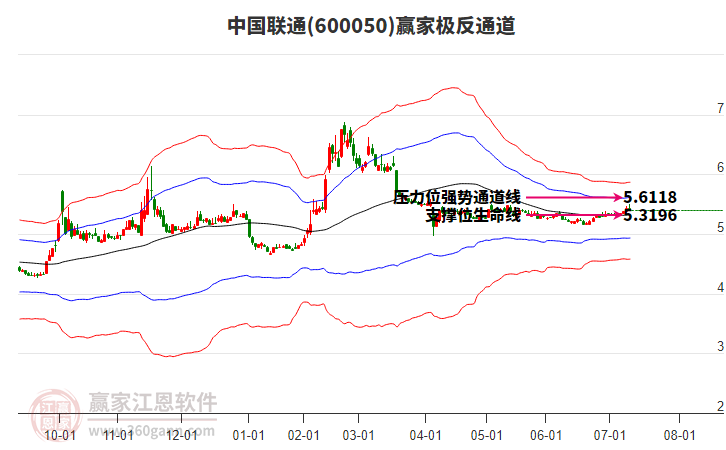Click the 04-01 date axis label
The width and height of the screenshot is (726, 450).
point(426,435)
